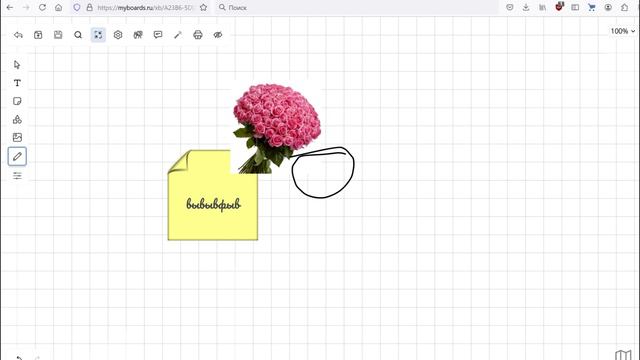Open the browser downloads icon
The image size is (640, 360).
[x=526, y=7]
